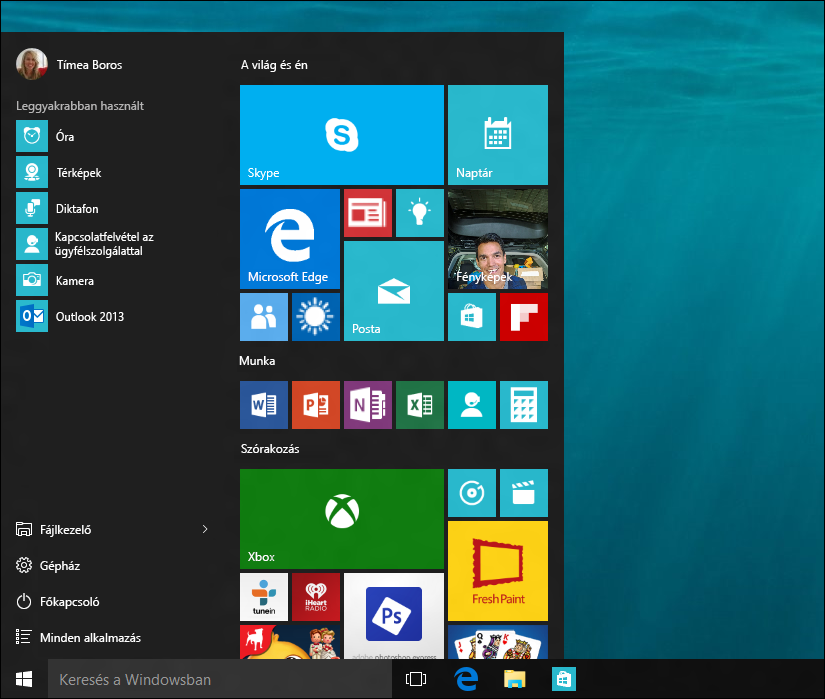Open the Flipboard tile
The height and width of the screenshot is (699, 825).
[x=524, y=317]
